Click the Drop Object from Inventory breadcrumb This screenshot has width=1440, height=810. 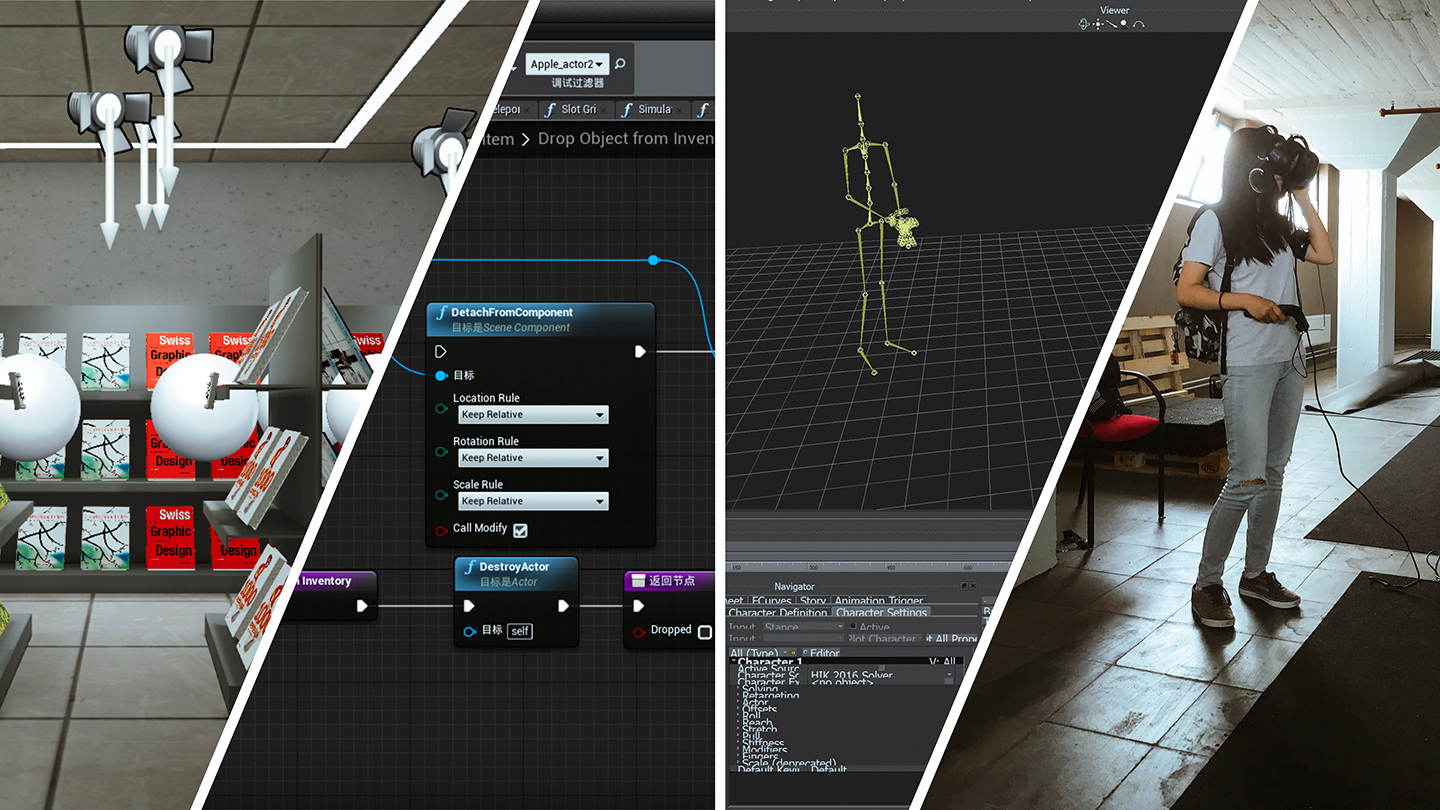(x=625, y=139)
